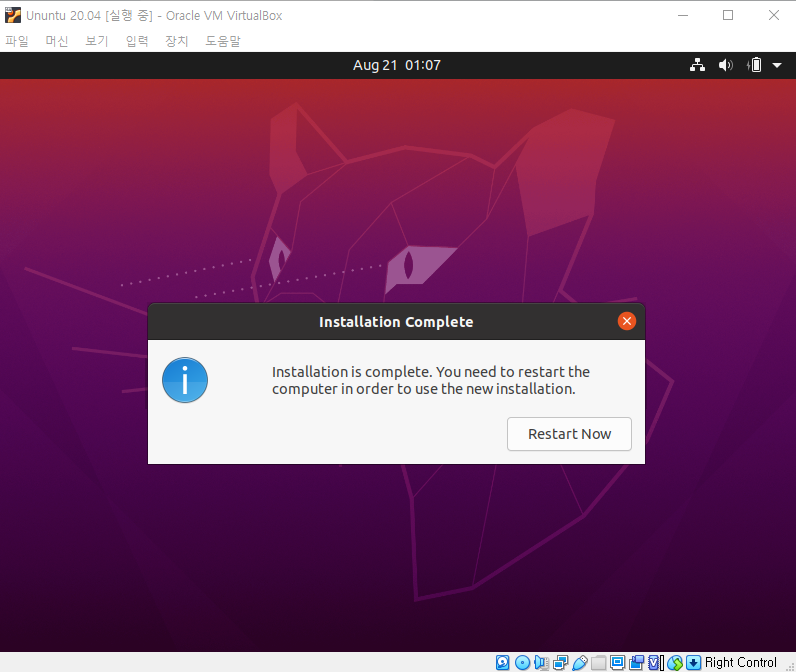This screenshot has width=796, height=672.
Task: Open the 머신 menu
Action: tap(57, 41)
